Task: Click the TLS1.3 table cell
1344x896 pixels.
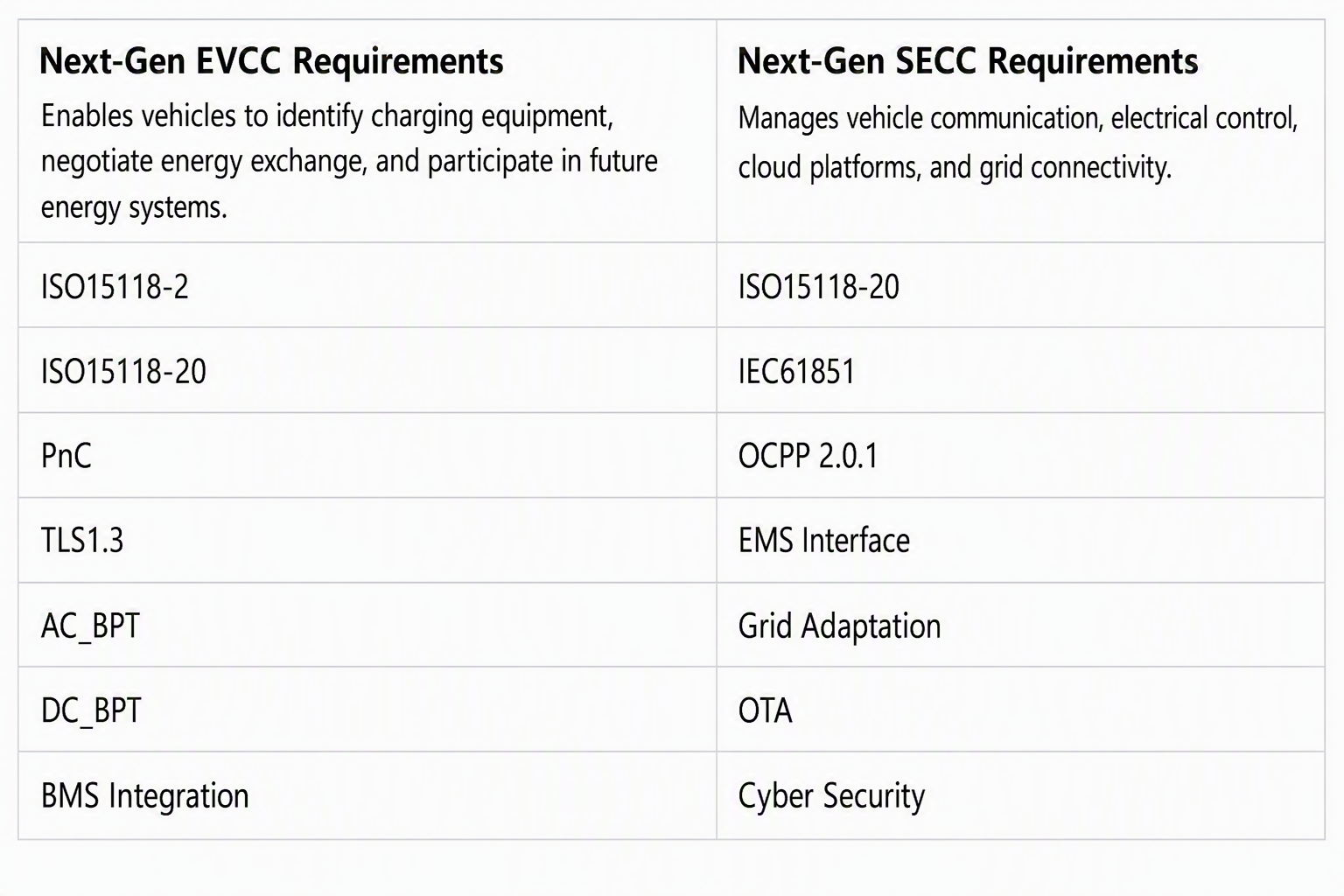Action: (367, 541)
